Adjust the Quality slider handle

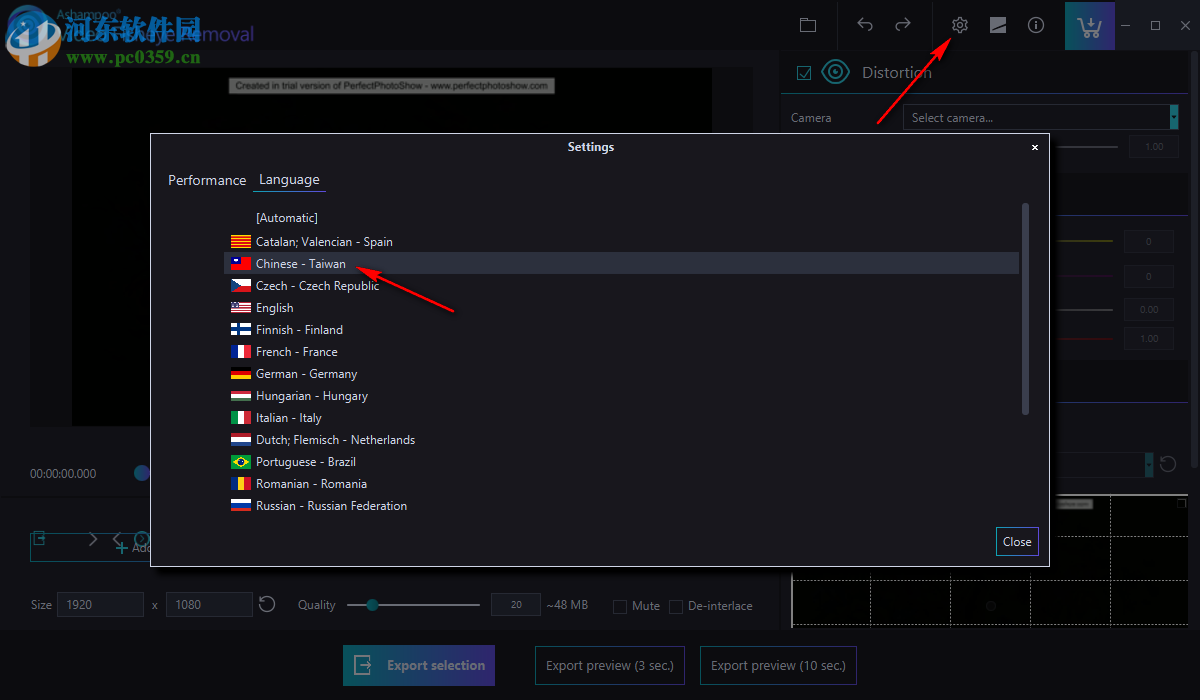tap(372, 605)
